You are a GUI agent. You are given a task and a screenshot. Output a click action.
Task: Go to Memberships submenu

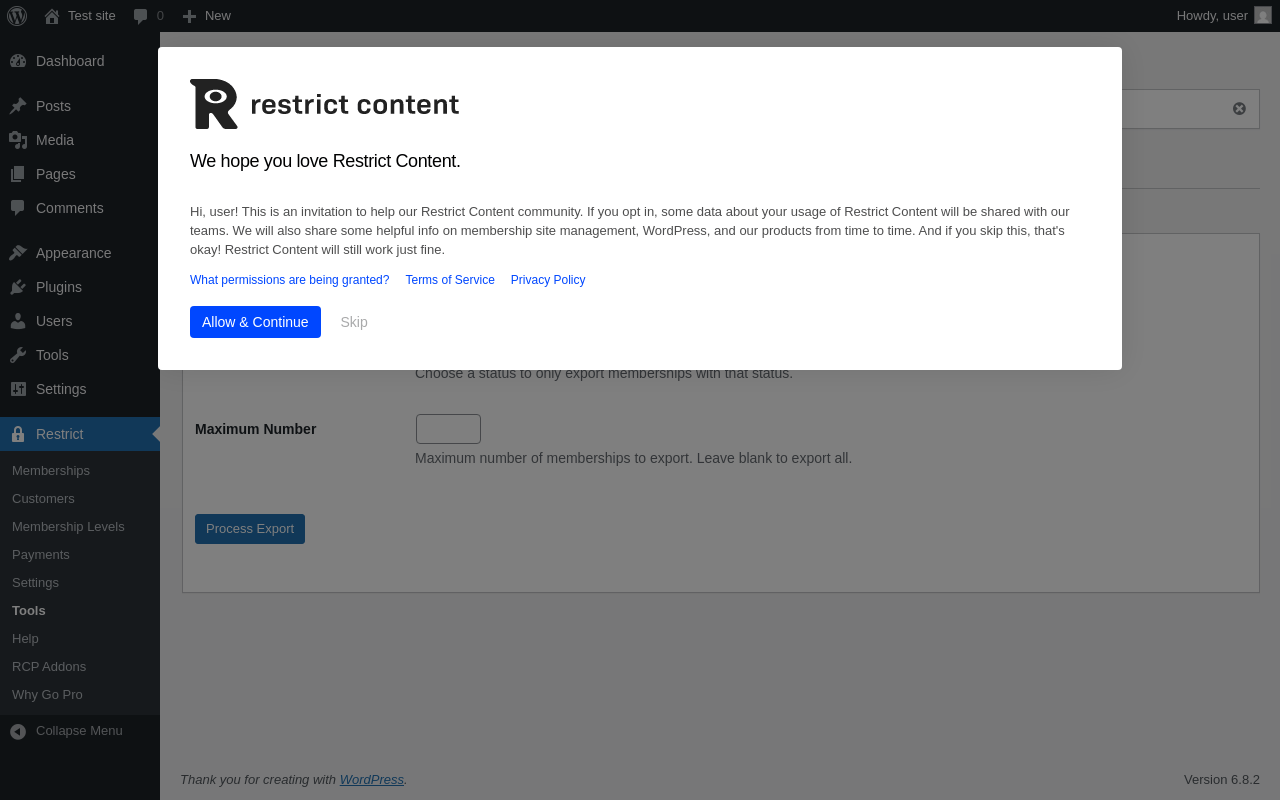coord(51,470)
